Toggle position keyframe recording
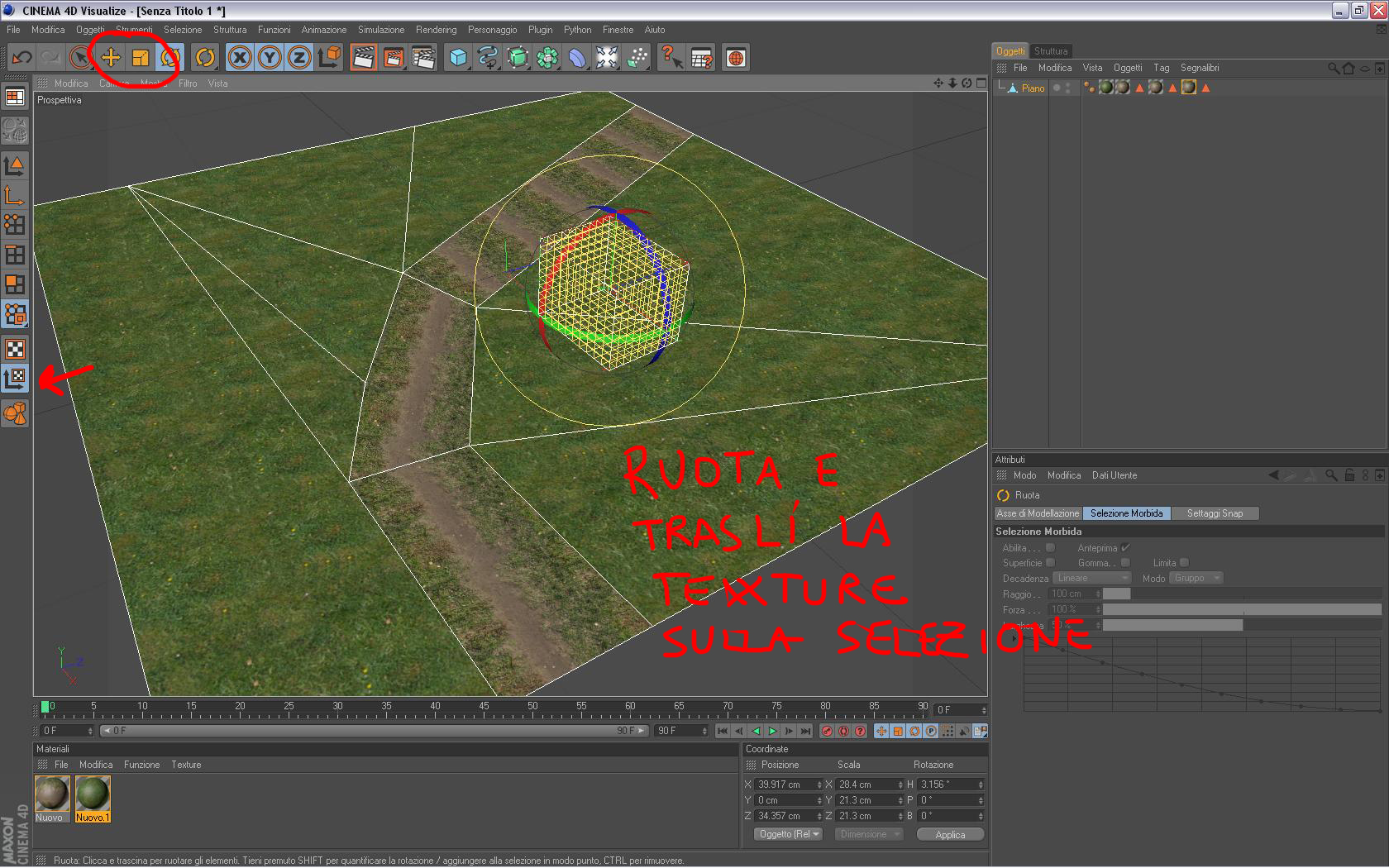The width and height of the screenshot is (1389, 868). click(x=881, y=731)
